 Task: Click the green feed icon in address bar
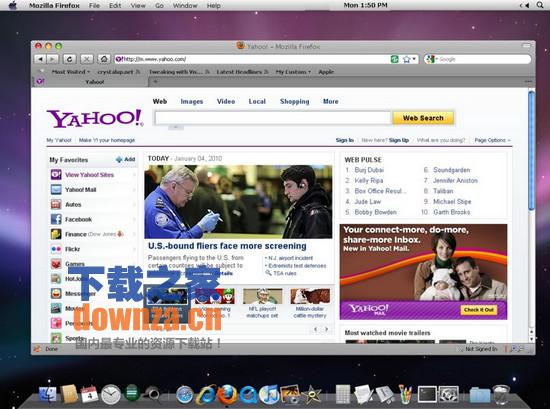(395, 59)
